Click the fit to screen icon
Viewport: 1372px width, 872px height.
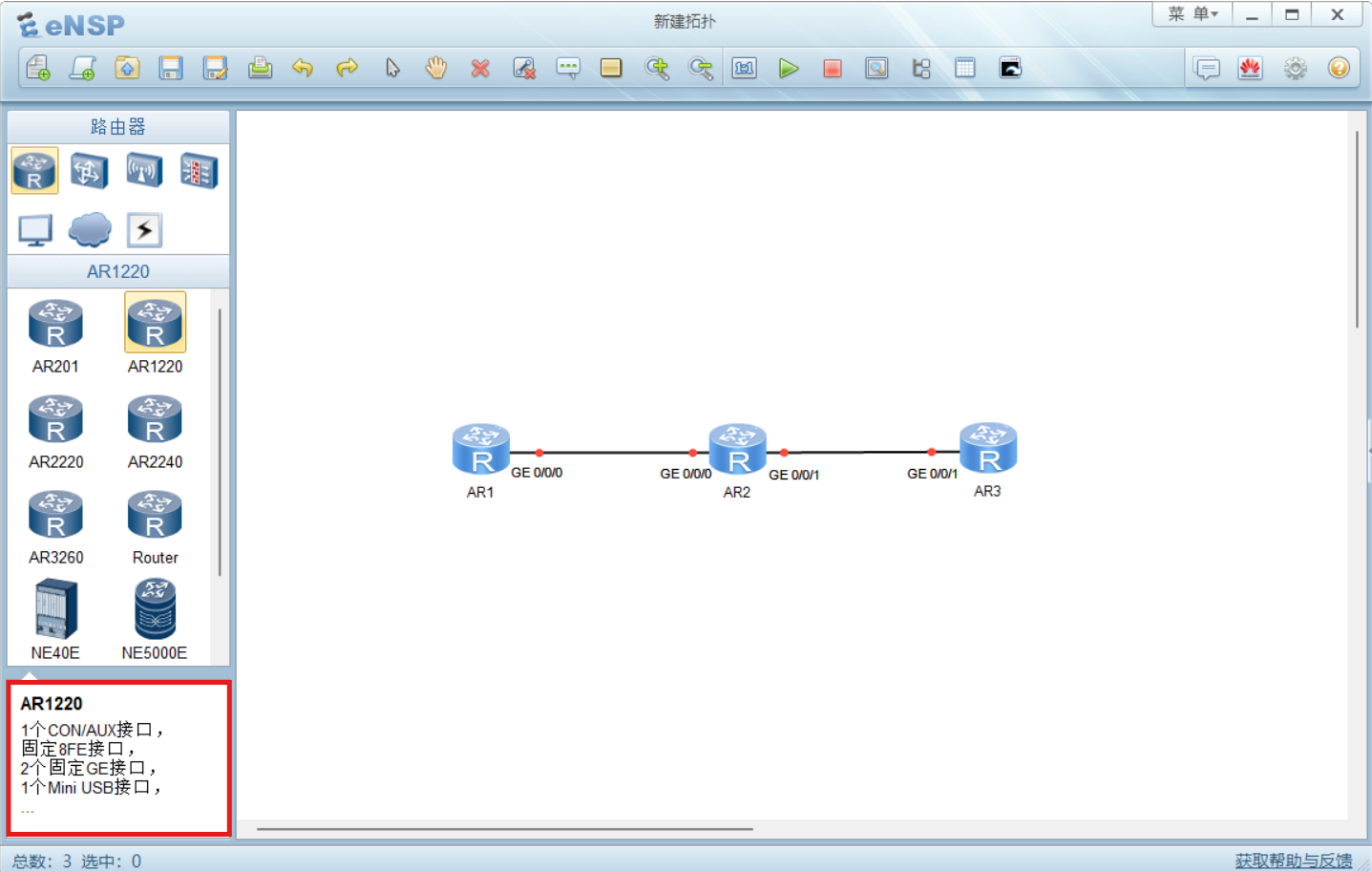coord(745,68)
